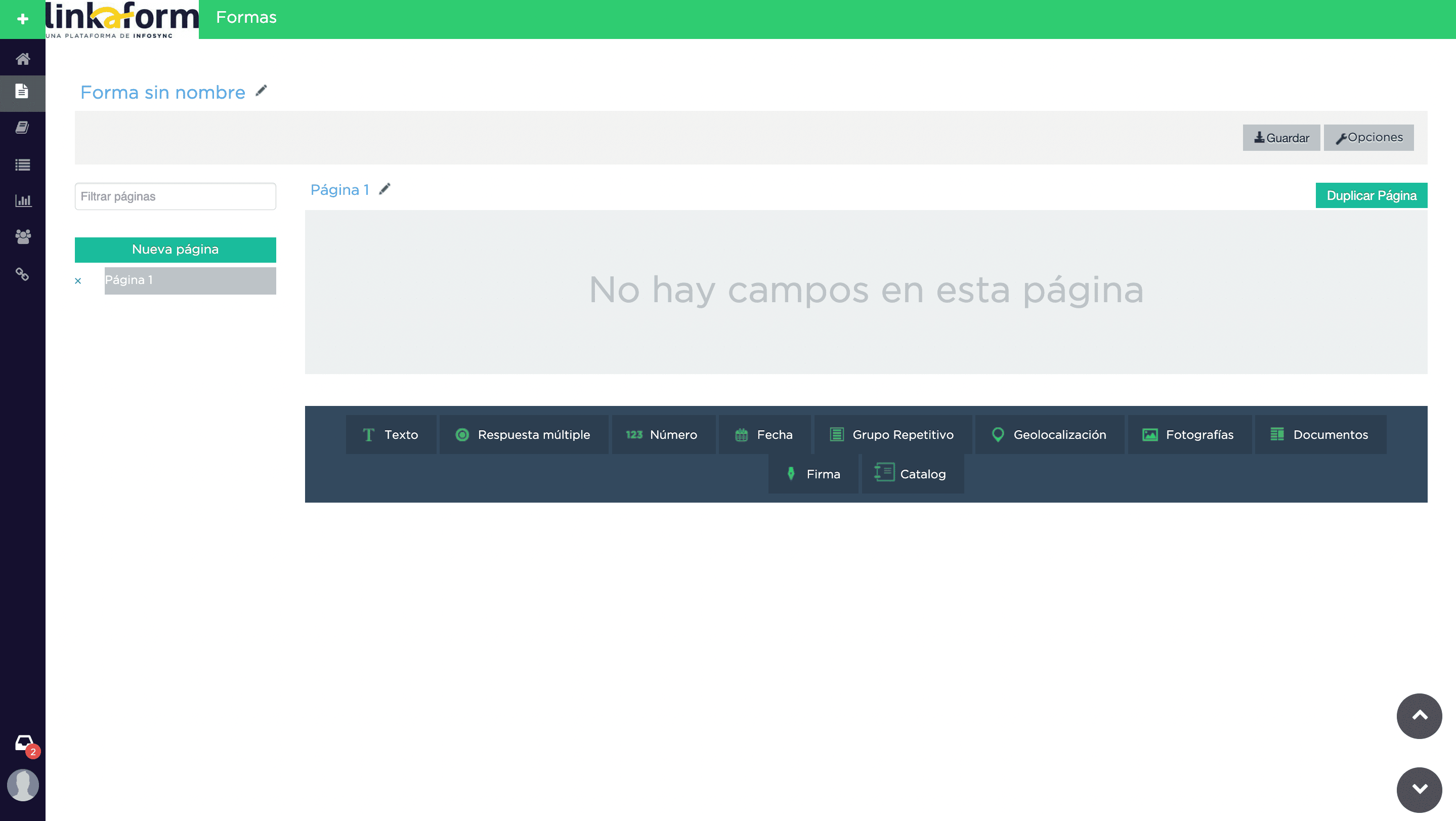Delete Página 1 with the X
This screenshot has width=1456, height=821.
78,280
